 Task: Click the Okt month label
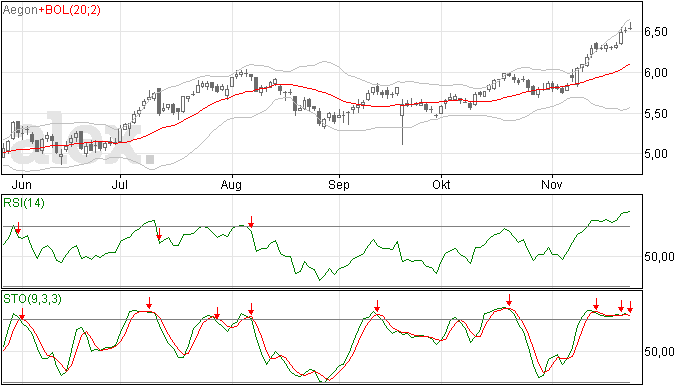441,185
